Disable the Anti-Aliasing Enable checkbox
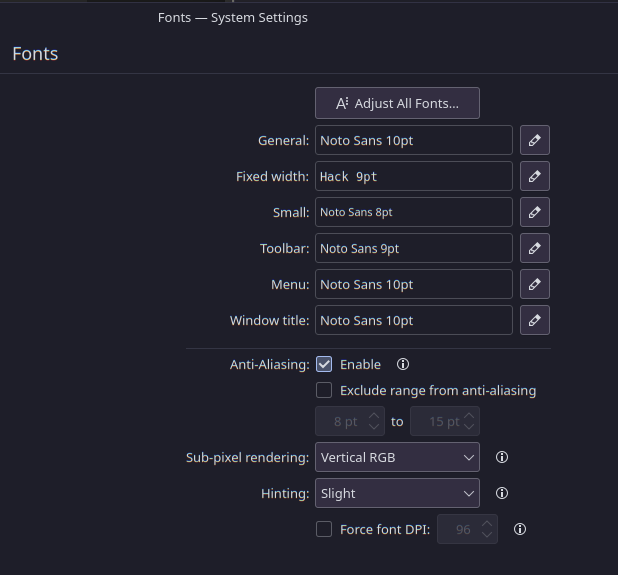Screen dimensions: 618x575 pyautogui.click(x=324, y=365)
